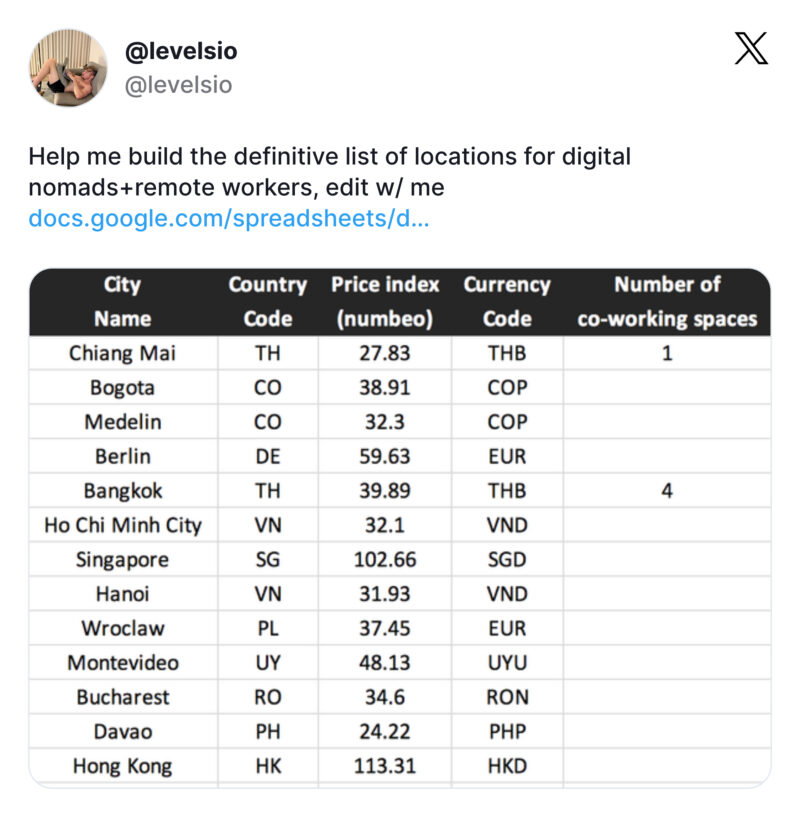The width and height of the screenshot is (800, 817).
Task: Click the gray @levelsio handle
Action: (177, 85)
